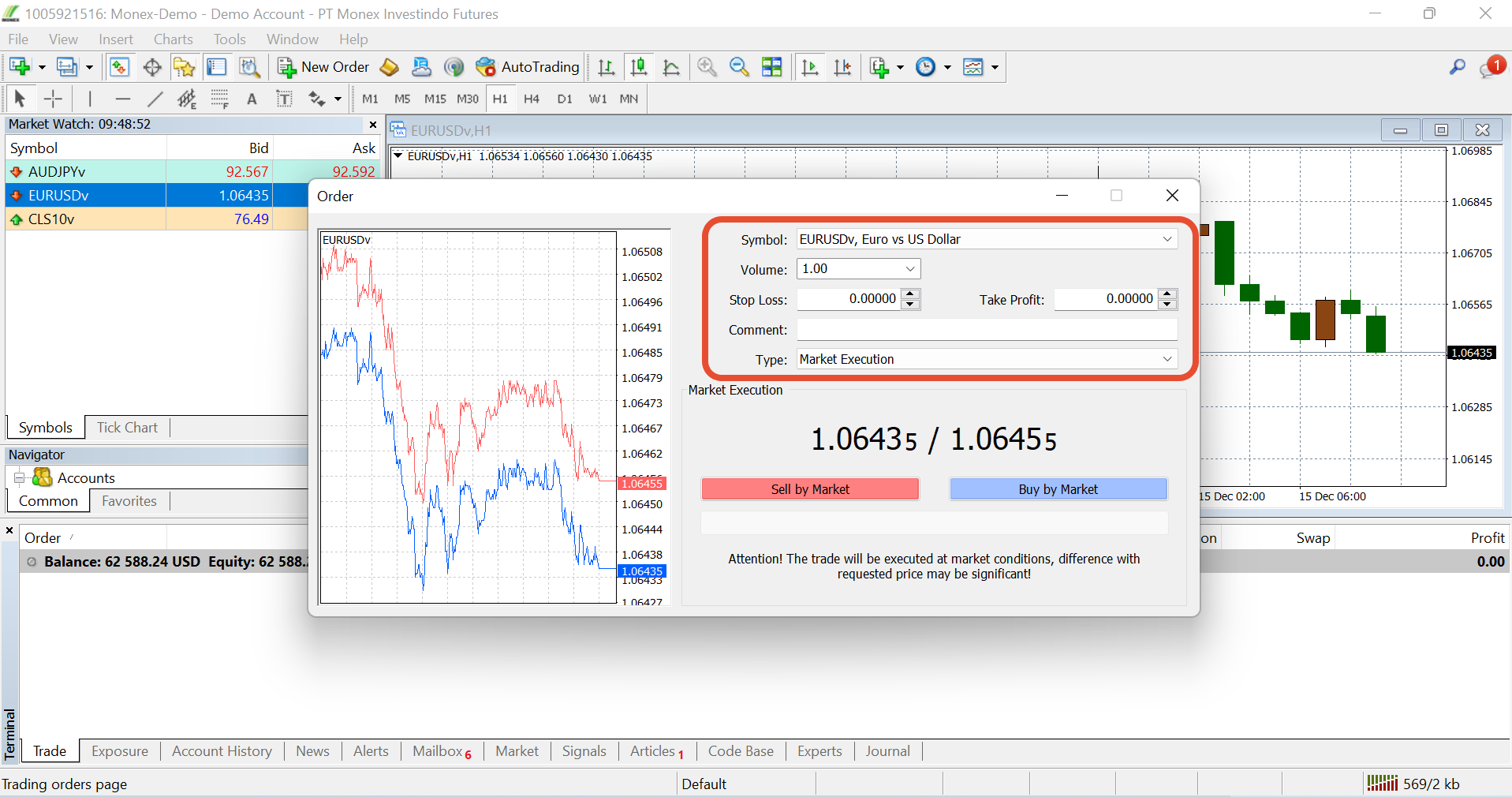Image resolution: width=1512 pixels, height=797 pixels.
Task: Select the trendline drawing tool
Action: [155, 99]
